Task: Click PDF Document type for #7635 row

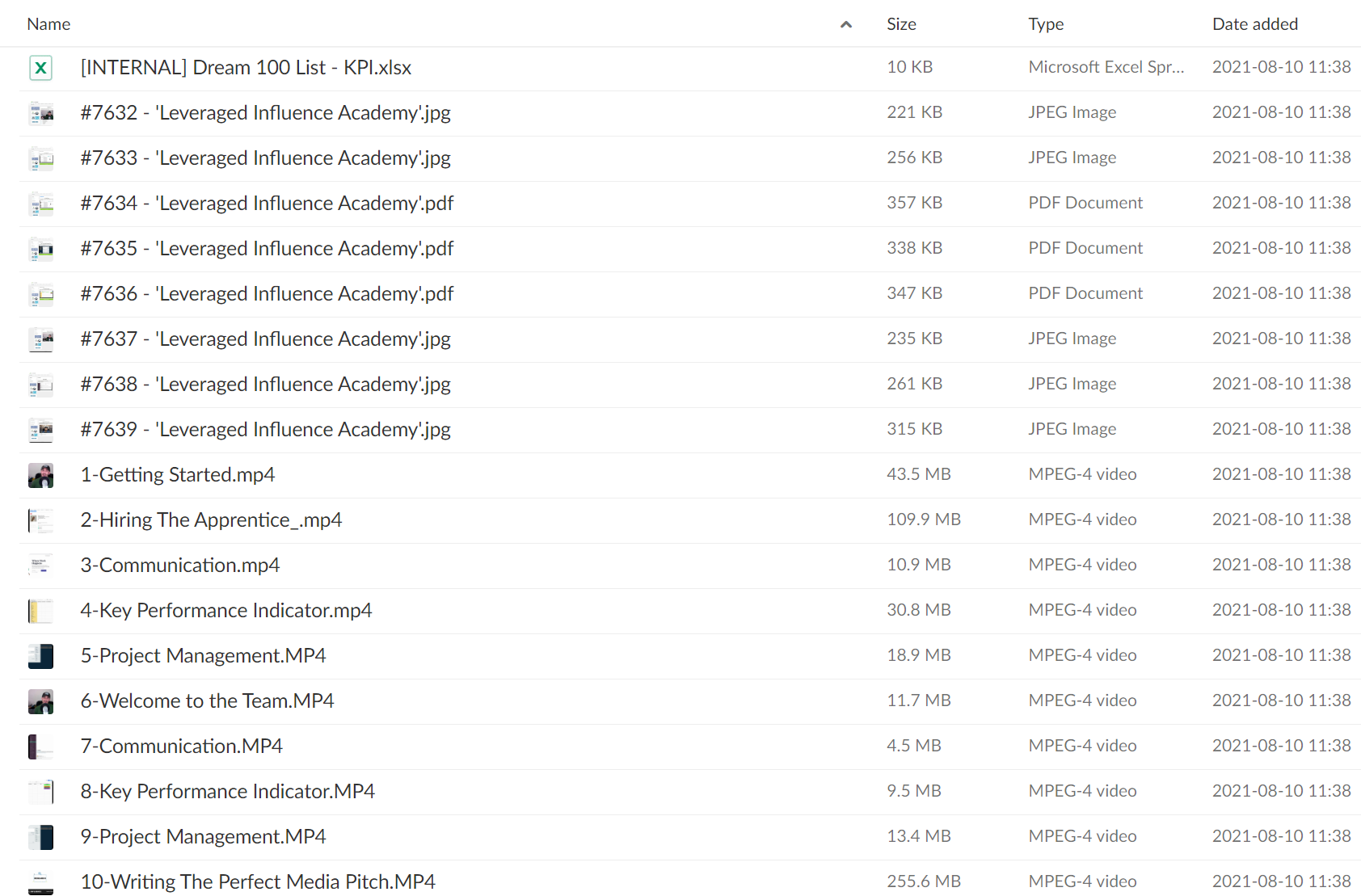Action: (1085, 248)
